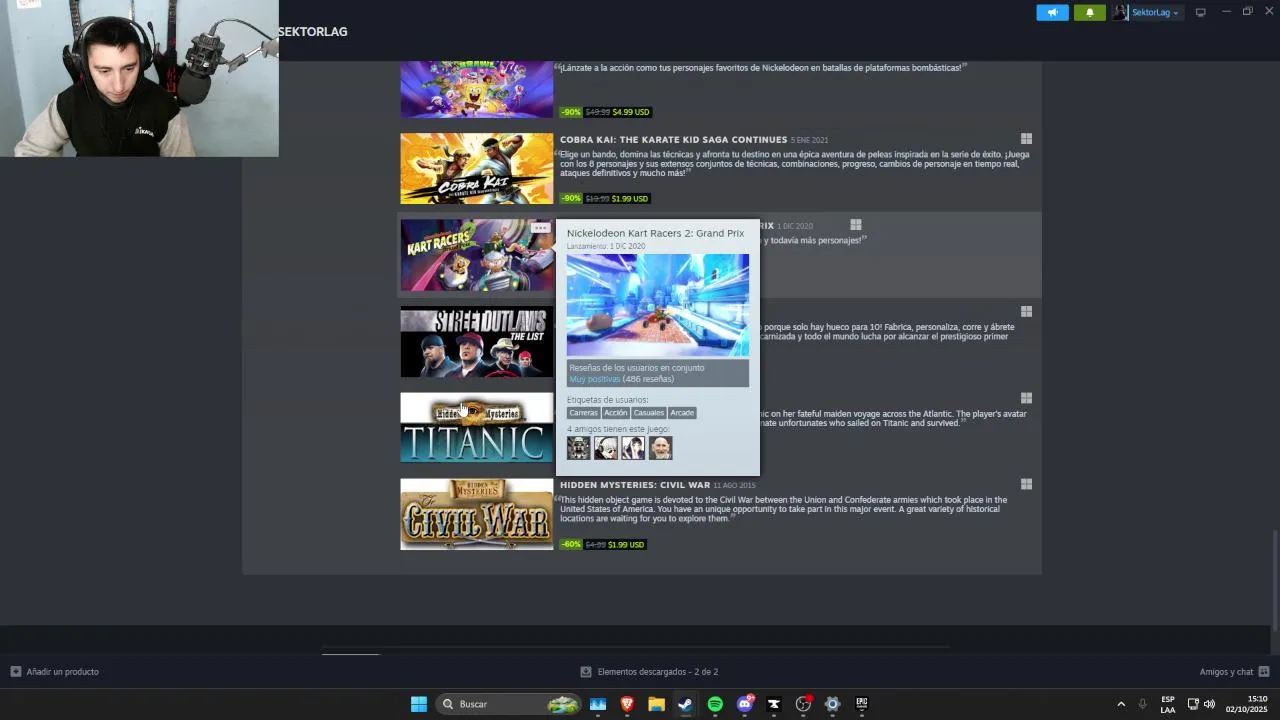Click the Kart Racers 2 popup screenshot
The height and width of the screenshot is (720, 1280).
(x=657, y=305)
